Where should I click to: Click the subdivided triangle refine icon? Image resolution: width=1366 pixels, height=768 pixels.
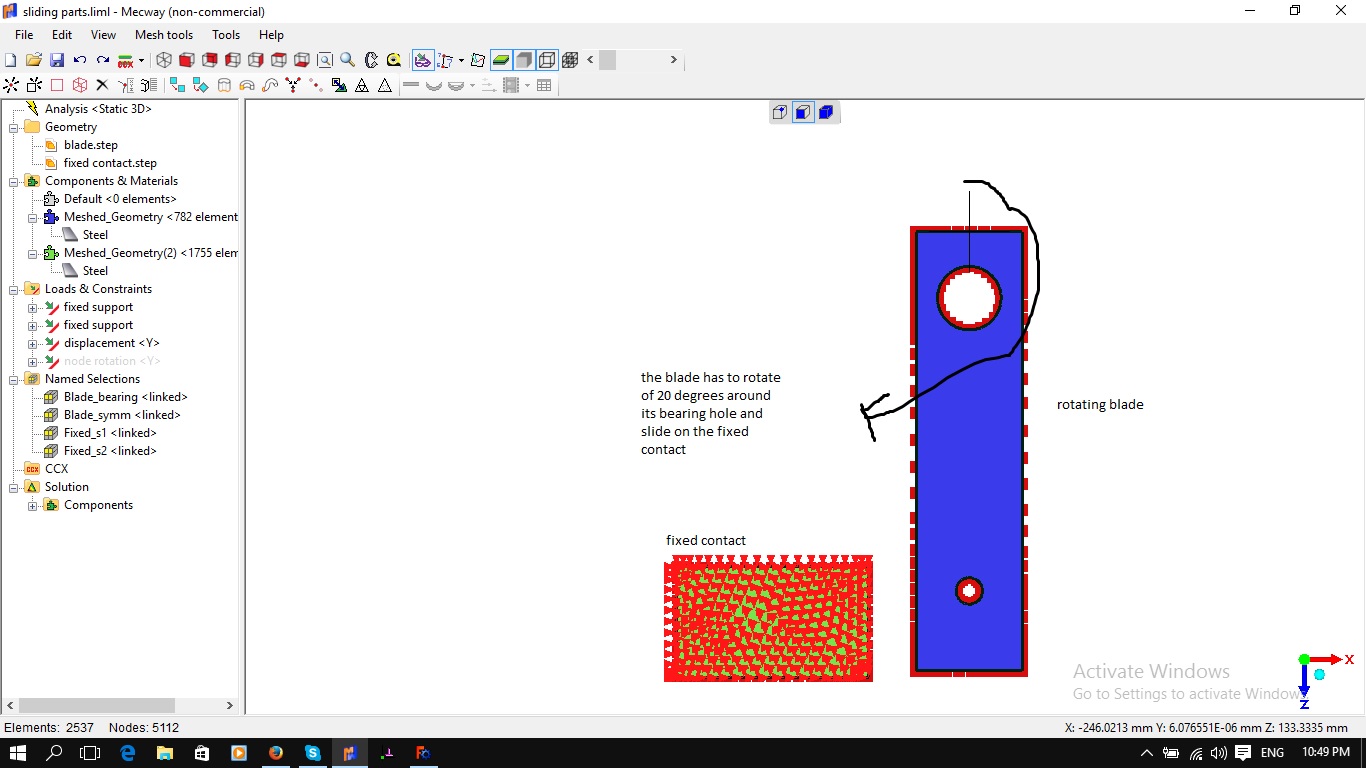coord(362,86)
